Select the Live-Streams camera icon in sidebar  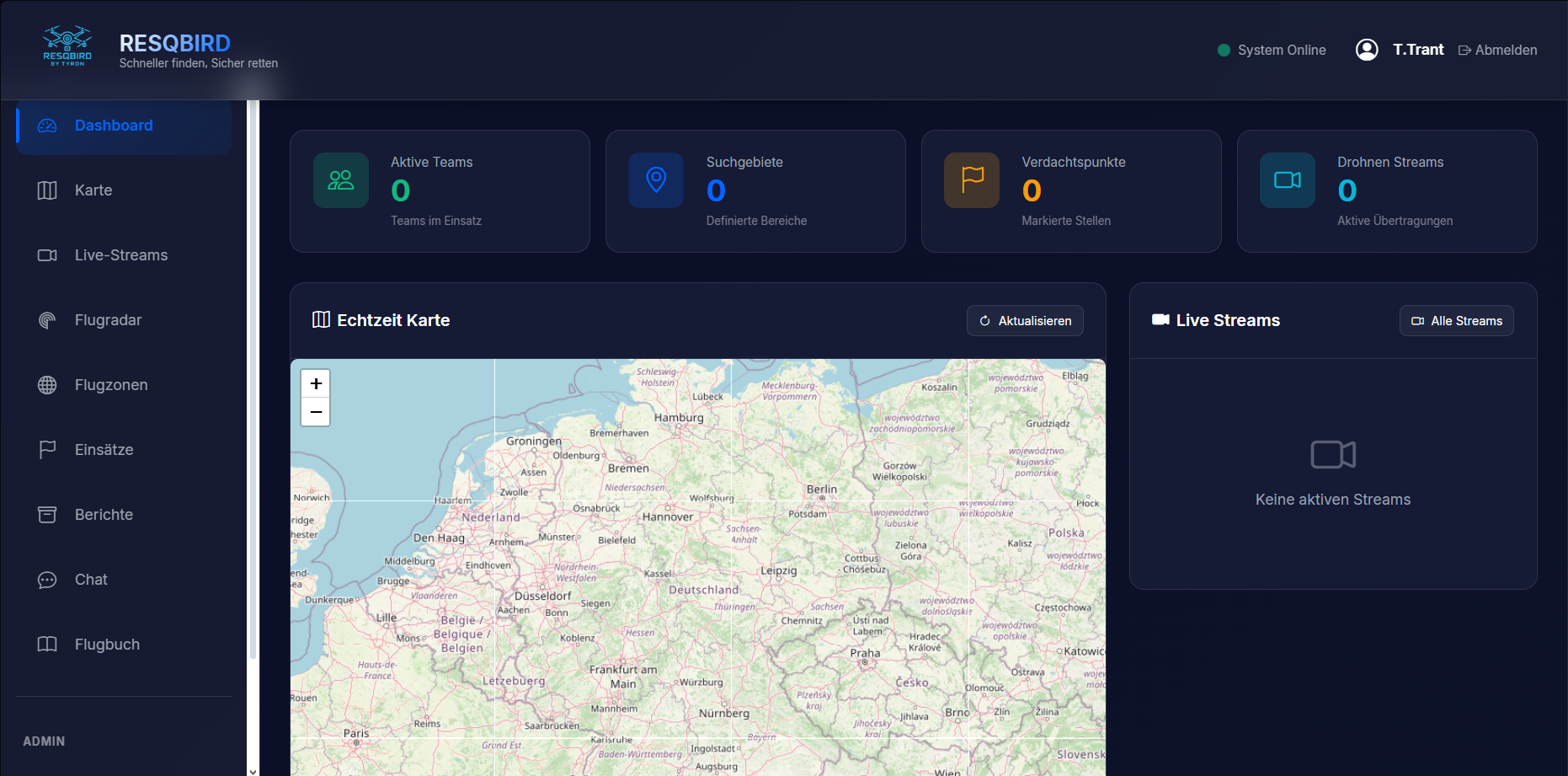(x=47, y=254)
